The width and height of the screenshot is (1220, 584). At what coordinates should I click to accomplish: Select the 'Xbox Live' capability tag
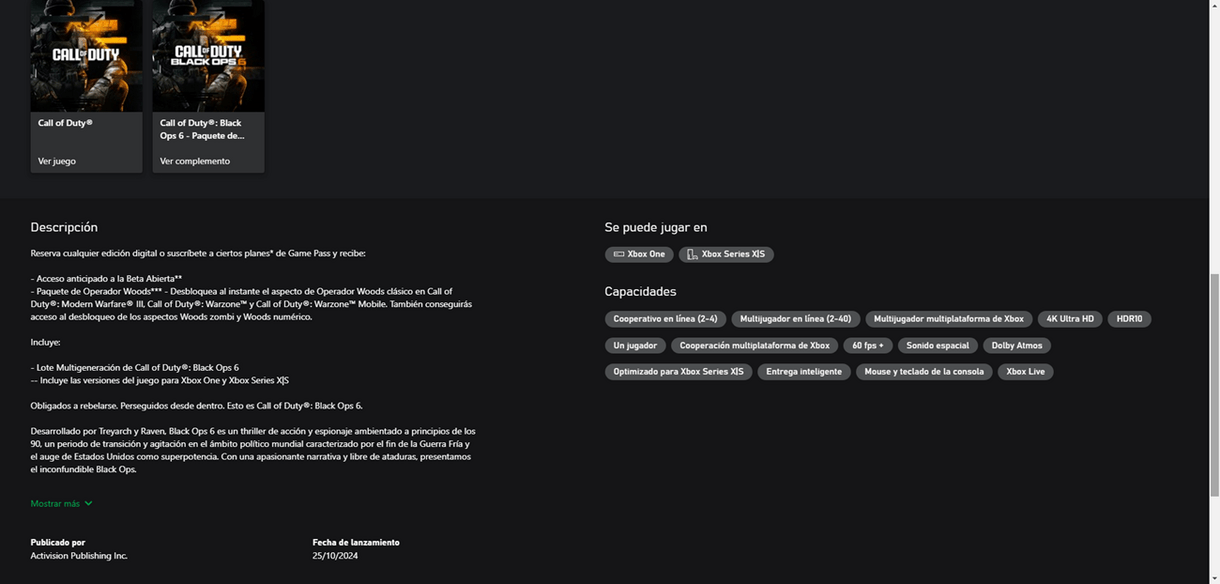coord(1026,371)
